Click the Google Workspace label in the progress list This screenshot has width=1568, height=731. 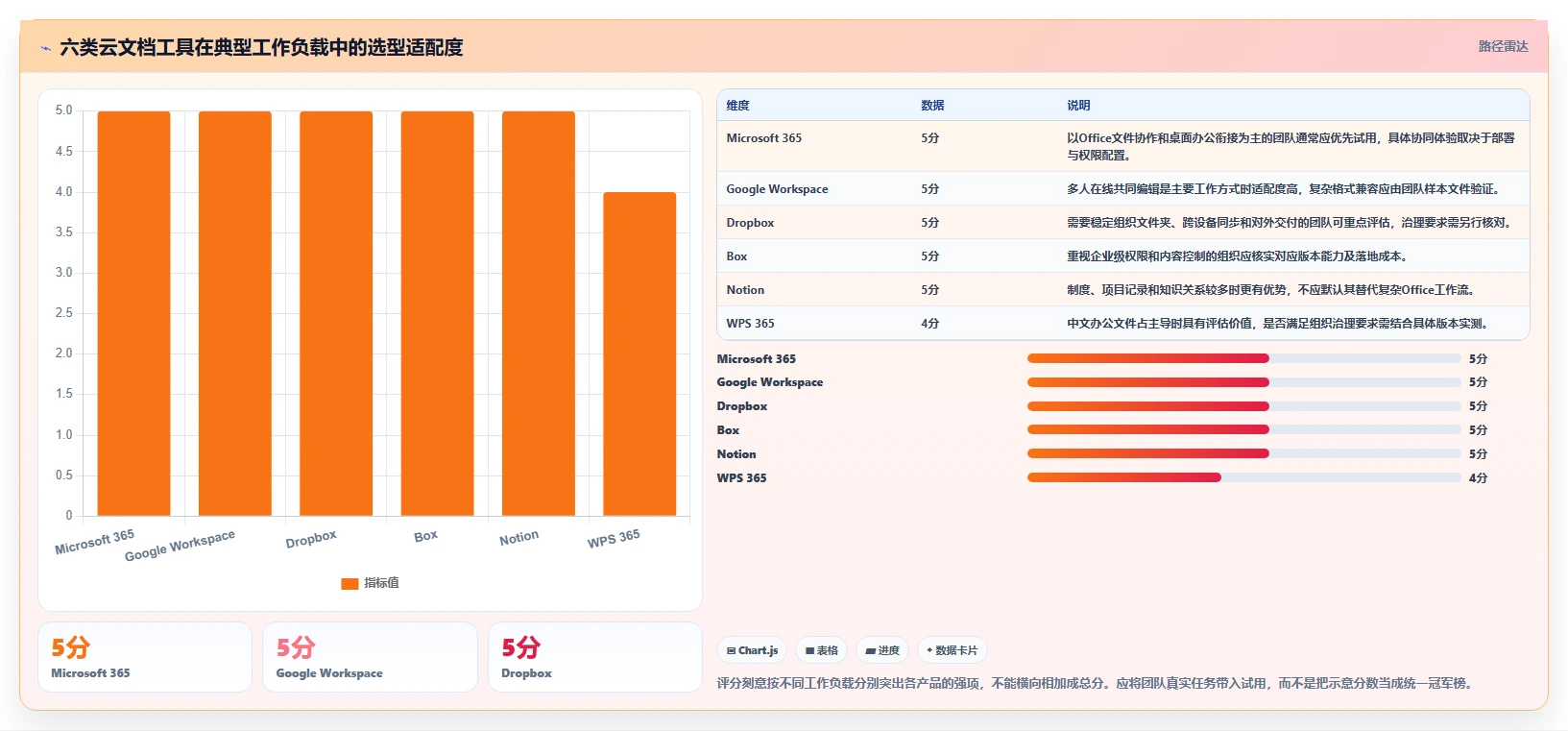(x=770, y=382)
